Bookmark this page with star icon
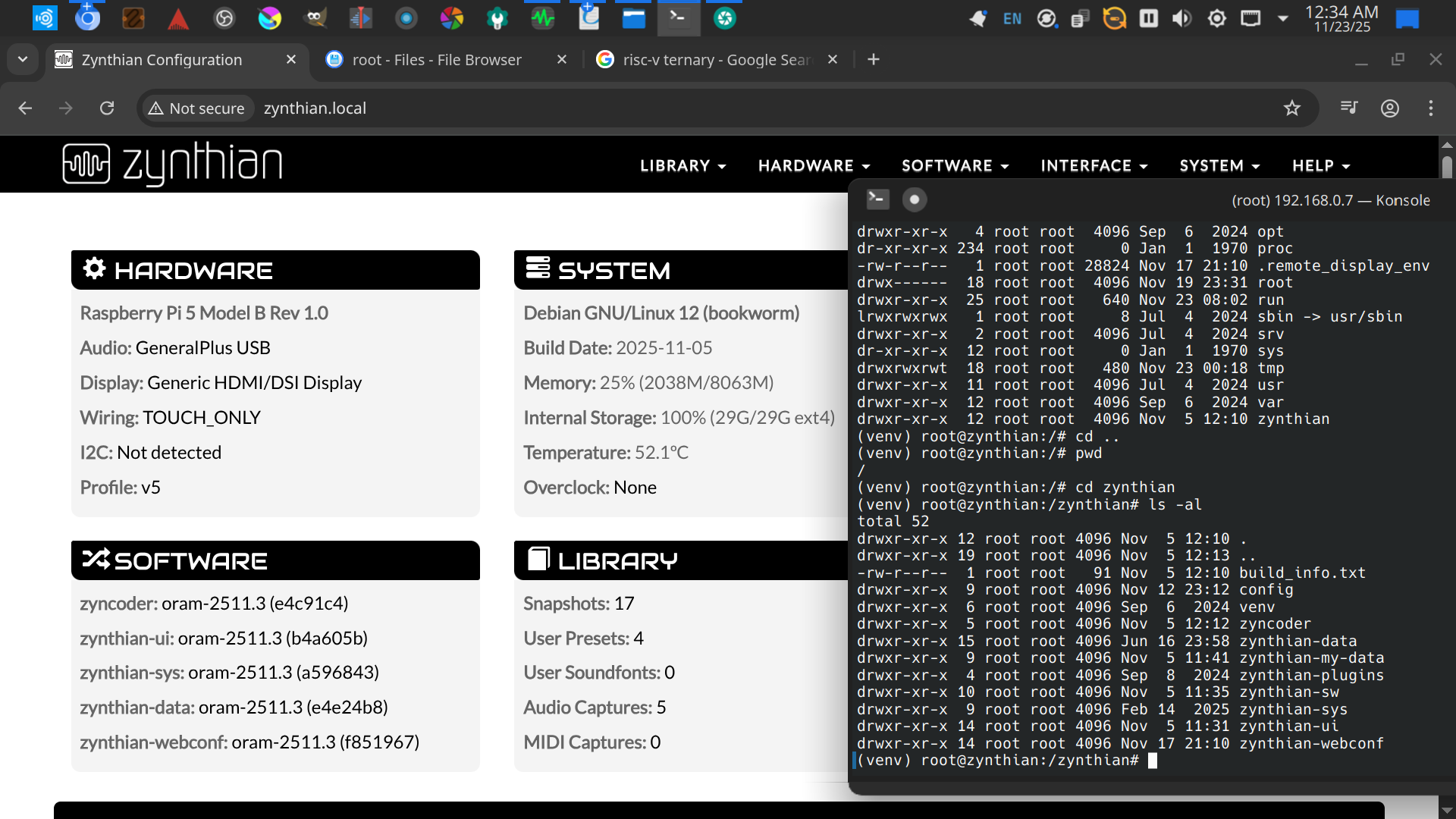Image resolution: width=1456 pixels, height=819 pixels. (x=1292, y=108)
